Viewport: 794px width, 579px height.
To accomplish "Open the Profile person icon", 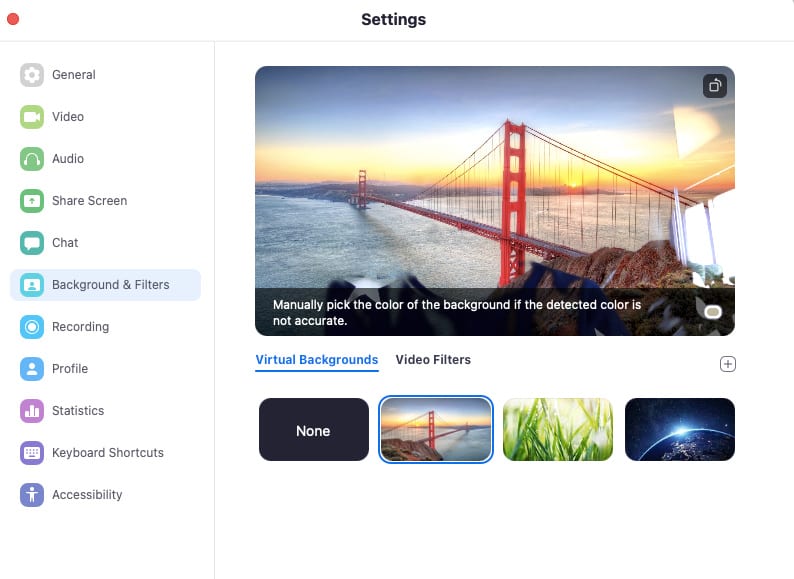I will pyautogui.click(x=32, y=369).
